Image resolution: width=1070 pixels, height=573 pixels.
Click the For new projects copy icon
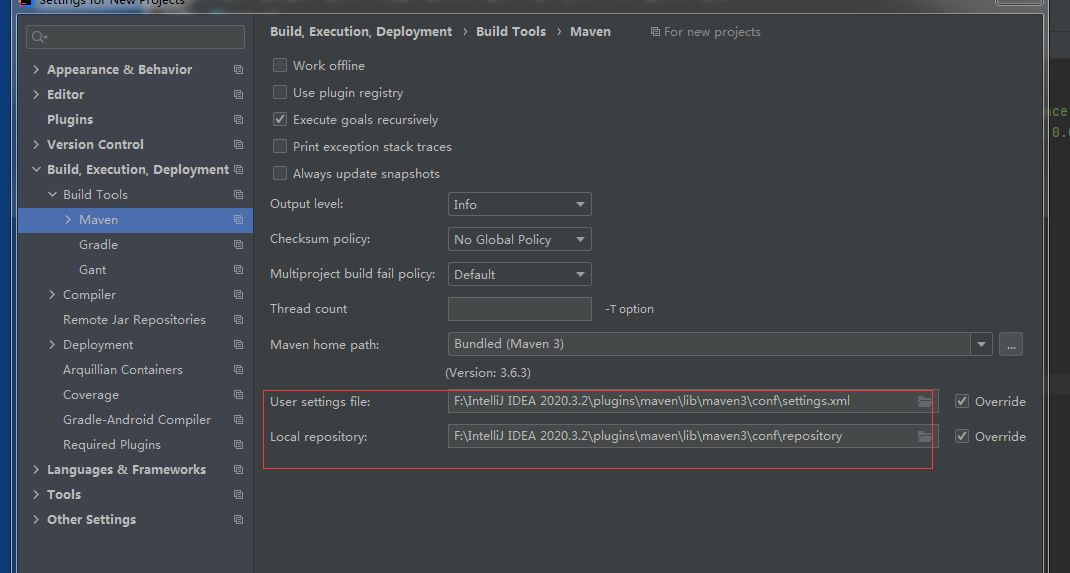[655, 31]
